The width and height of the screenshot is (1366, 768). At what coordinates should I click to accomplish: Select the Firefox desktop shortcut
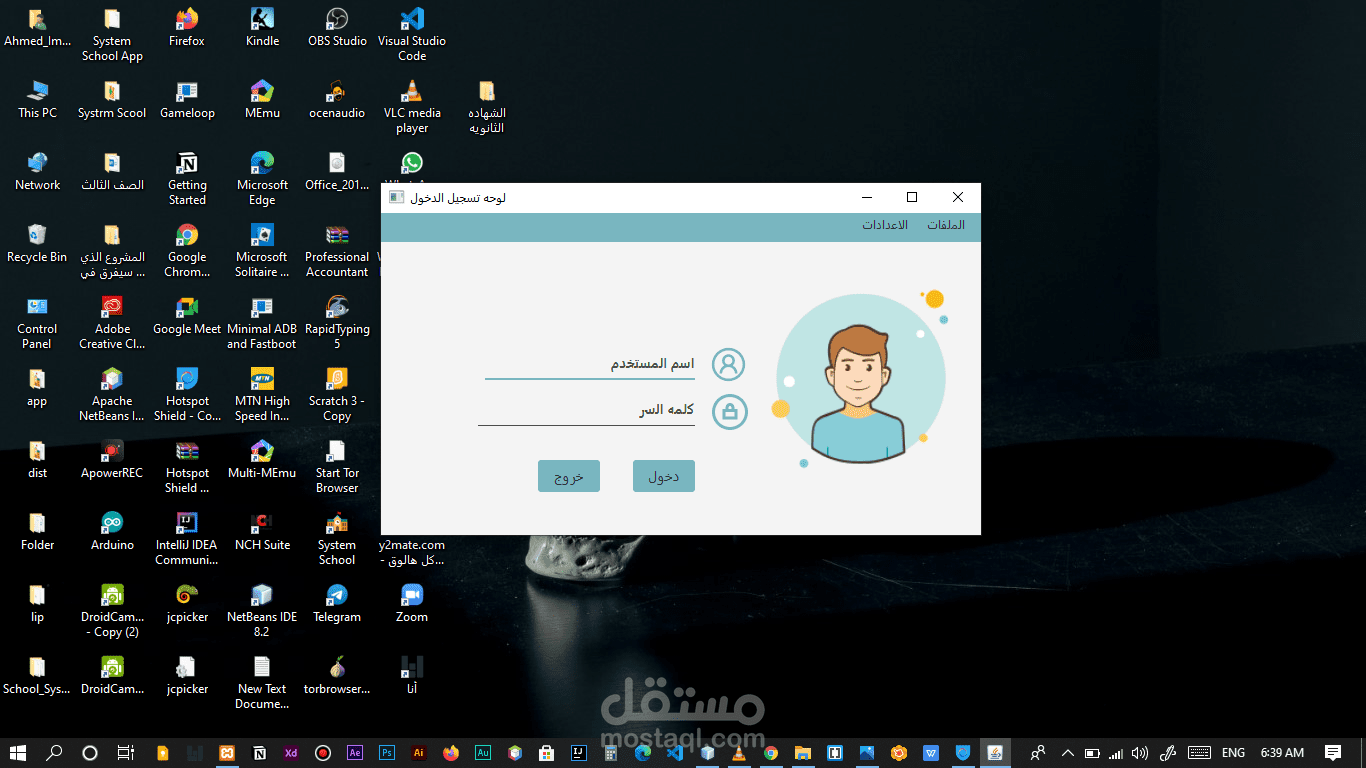(x=187, y=28)
